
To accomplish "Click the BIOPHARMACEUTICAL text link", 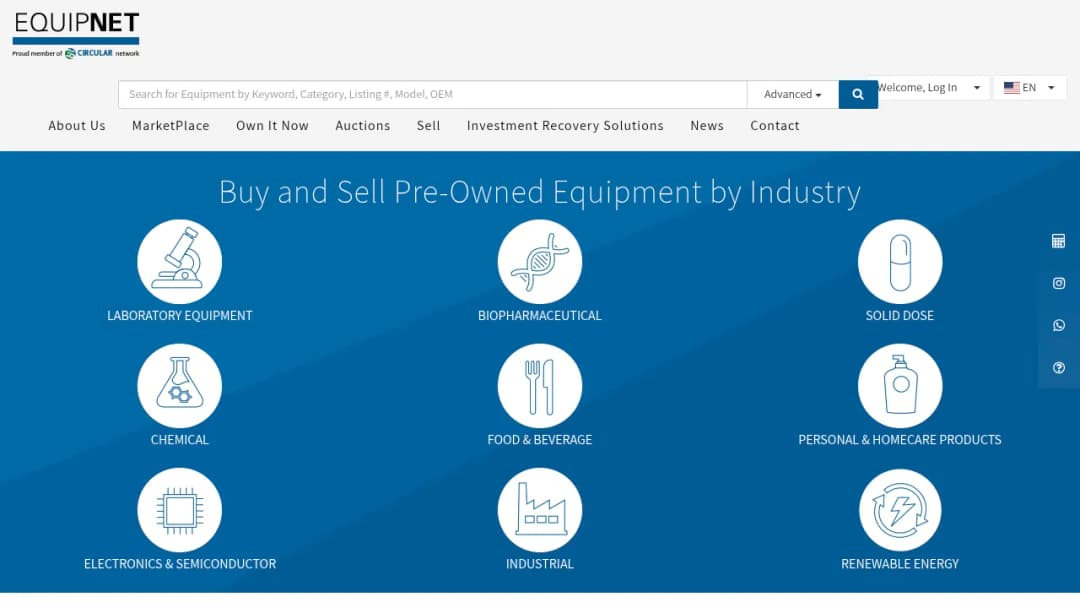I will (x=540, y=315).
